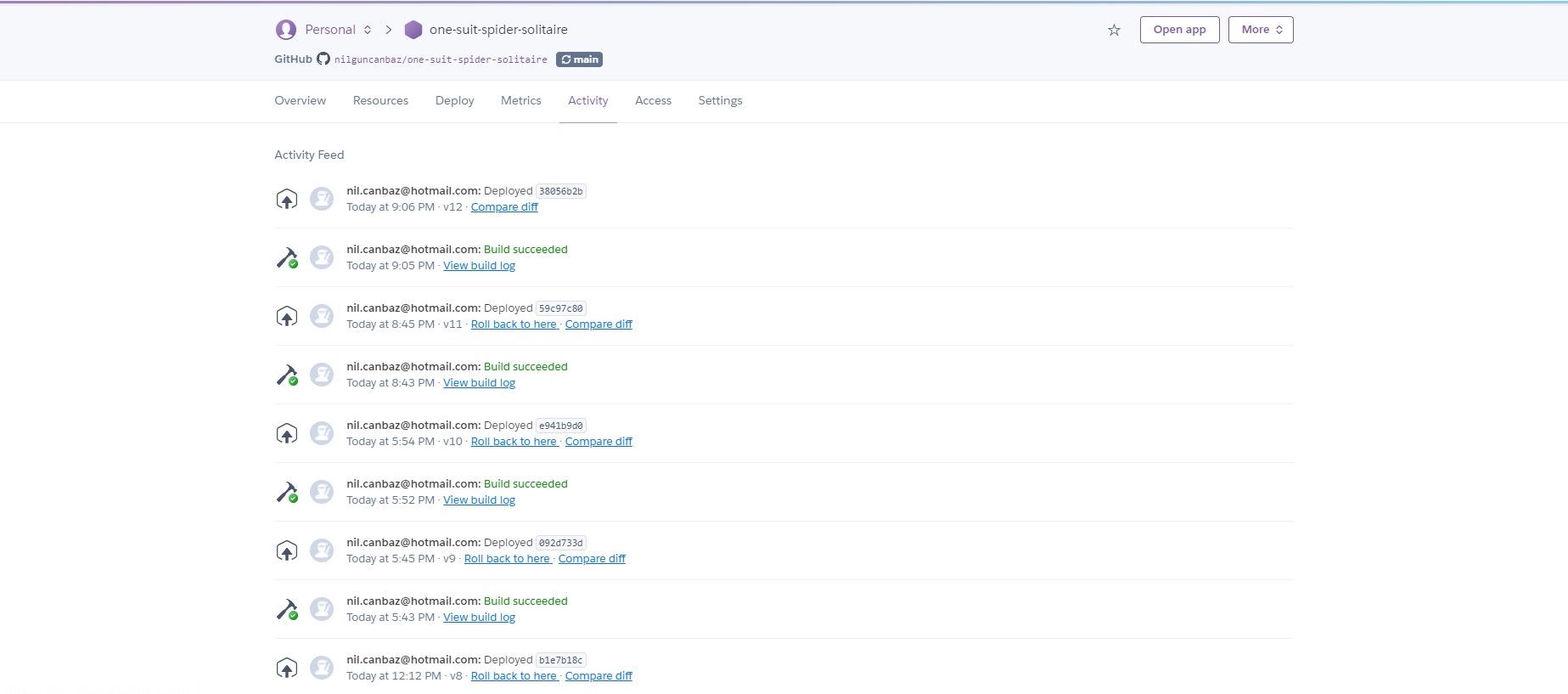The height and width of the screenshot is (694, 1568).
Task: Click the favorite star icon
Action: click(x=1114, y=30)
